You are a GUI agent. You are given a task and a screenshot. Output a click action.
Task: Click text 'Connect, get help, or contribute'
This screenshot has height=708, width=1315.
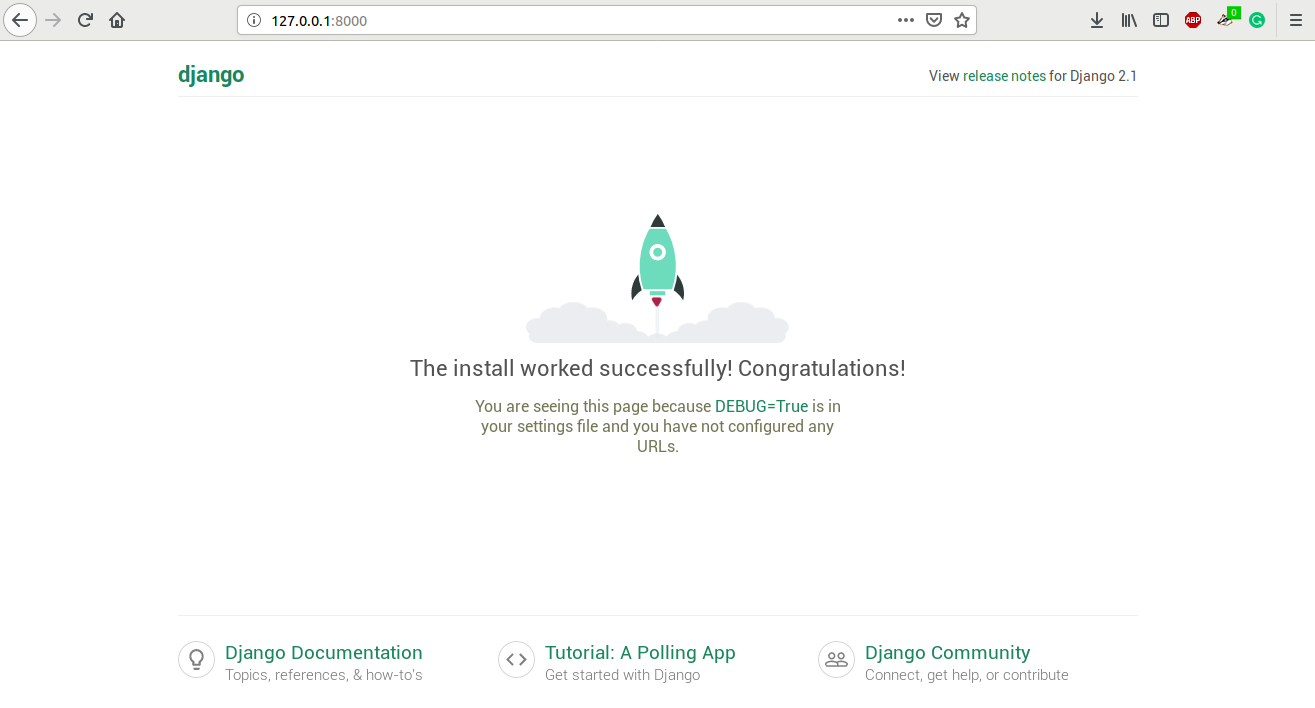click(x=967, y=675)
